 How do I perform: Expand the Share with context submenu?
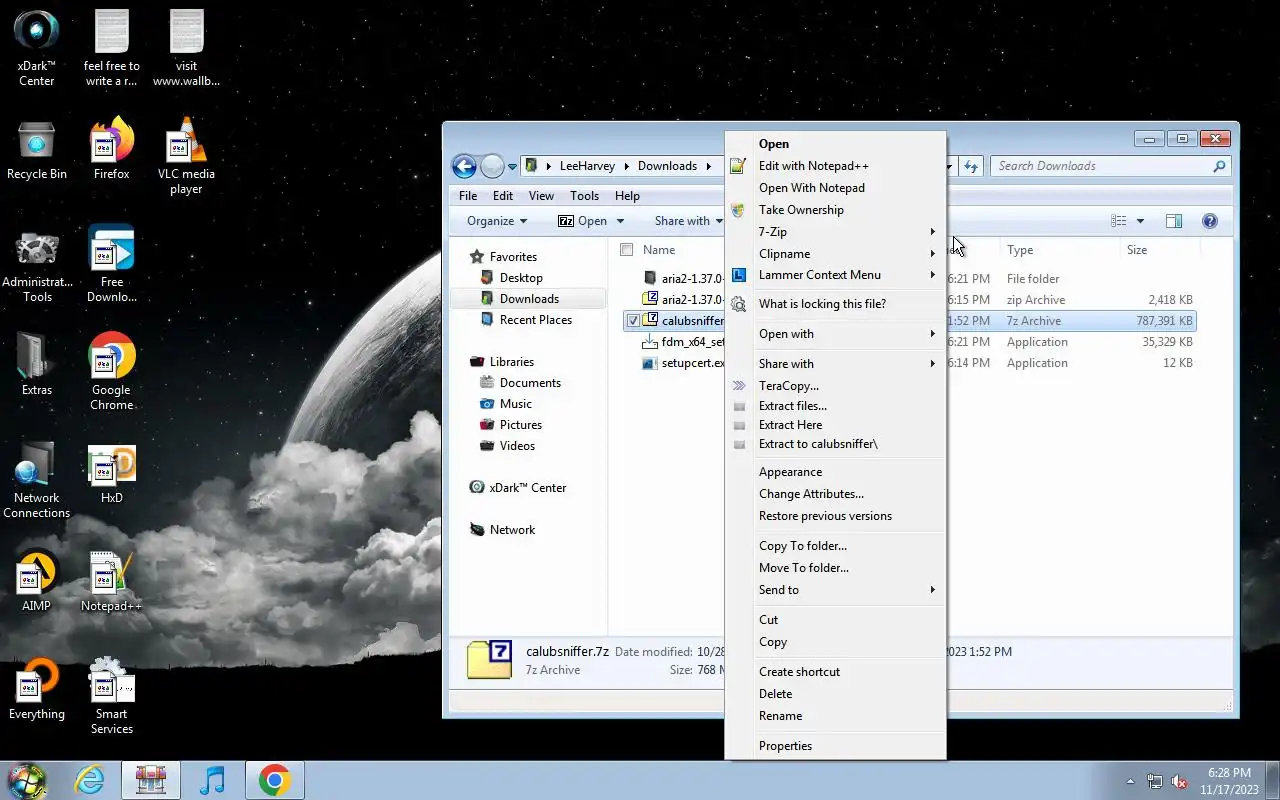pos(835,364)
